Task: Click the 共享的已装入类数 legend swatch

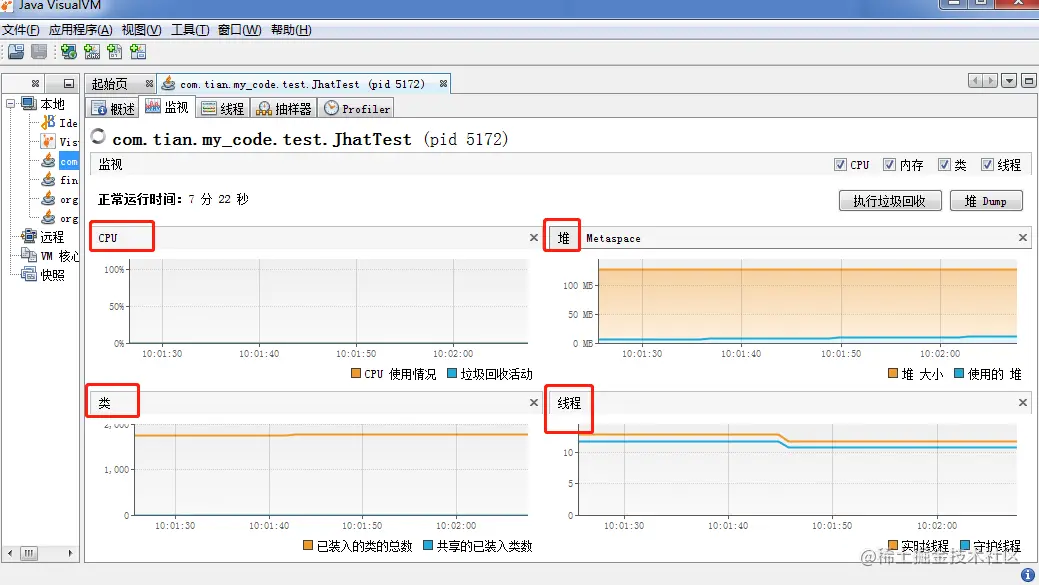Action: tap(427, 545)
